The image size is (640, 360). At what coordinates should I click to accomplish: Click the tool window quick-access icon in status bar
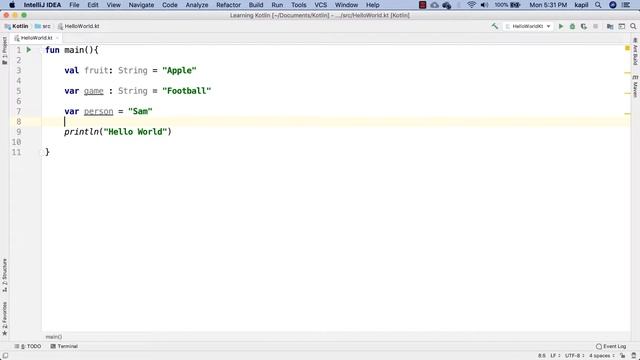(x=5, y=356)
